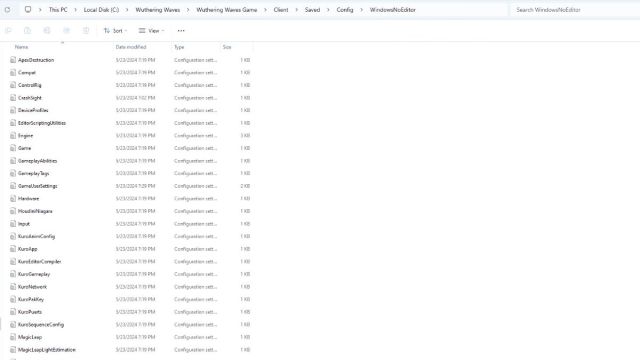This screenshot has width=640, height=360.
Task: Jump to Client breadcrumb folder
Action: click(281, 10)
